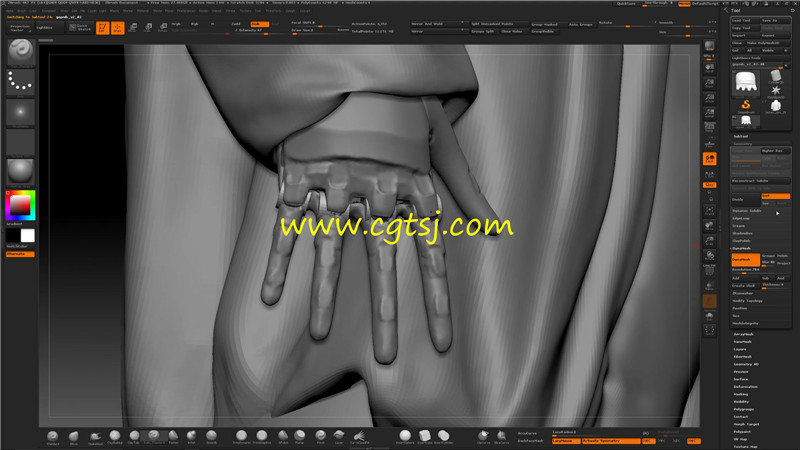Viewport: 800px width, 450px height.
Task: Open the Zplugin menu
Action: tap(290, 11)
